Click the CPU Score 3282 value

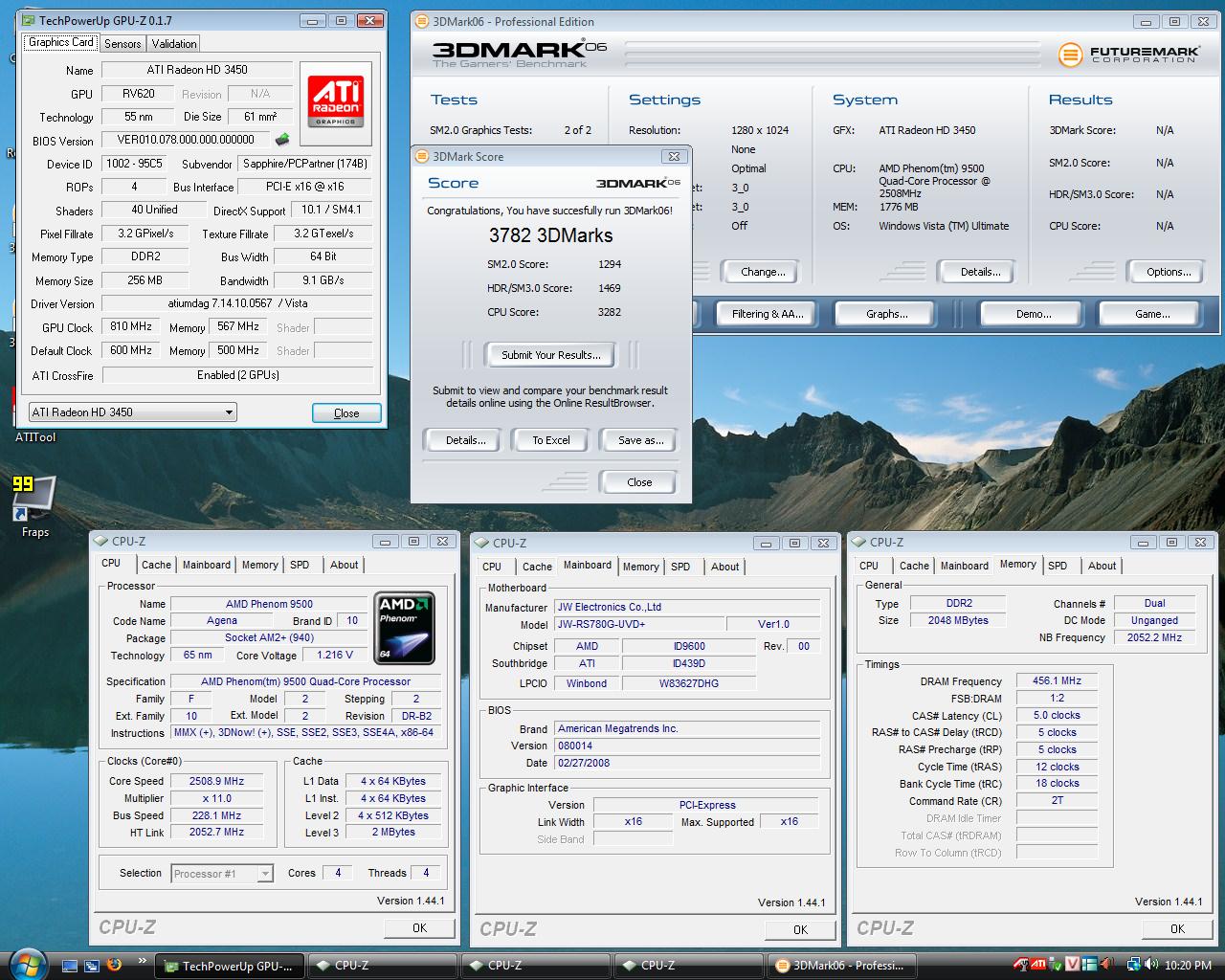[x=610, y=312]
